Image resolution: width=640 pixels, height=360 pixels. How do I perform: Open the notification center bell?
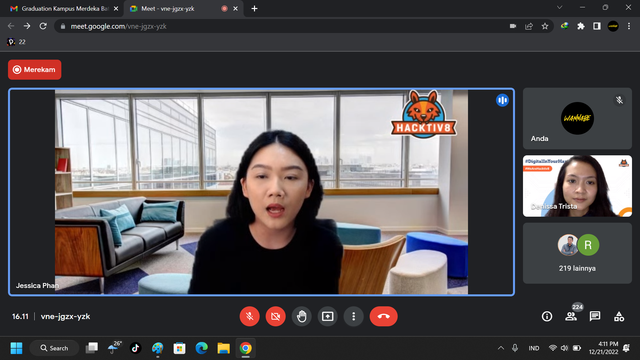click(627, 348)
